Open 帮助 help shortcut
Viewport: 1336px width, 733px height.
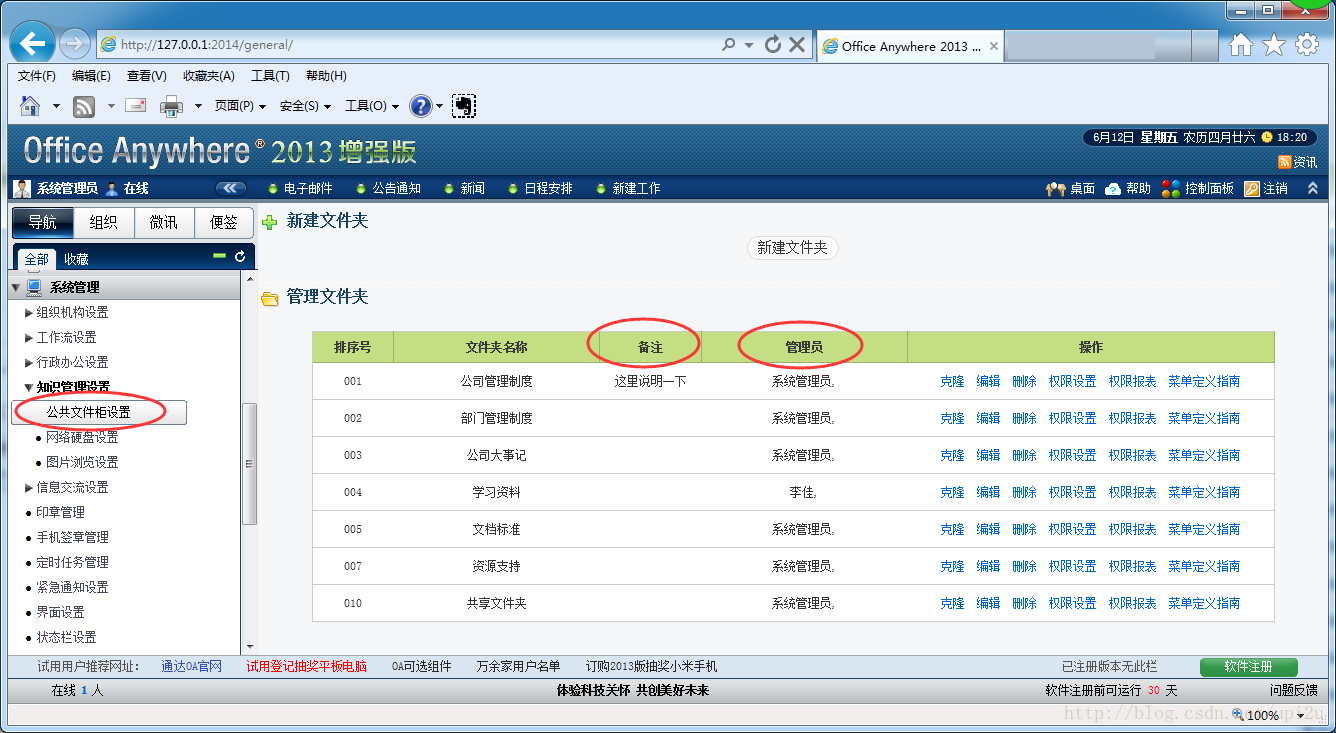point(1128,188)
